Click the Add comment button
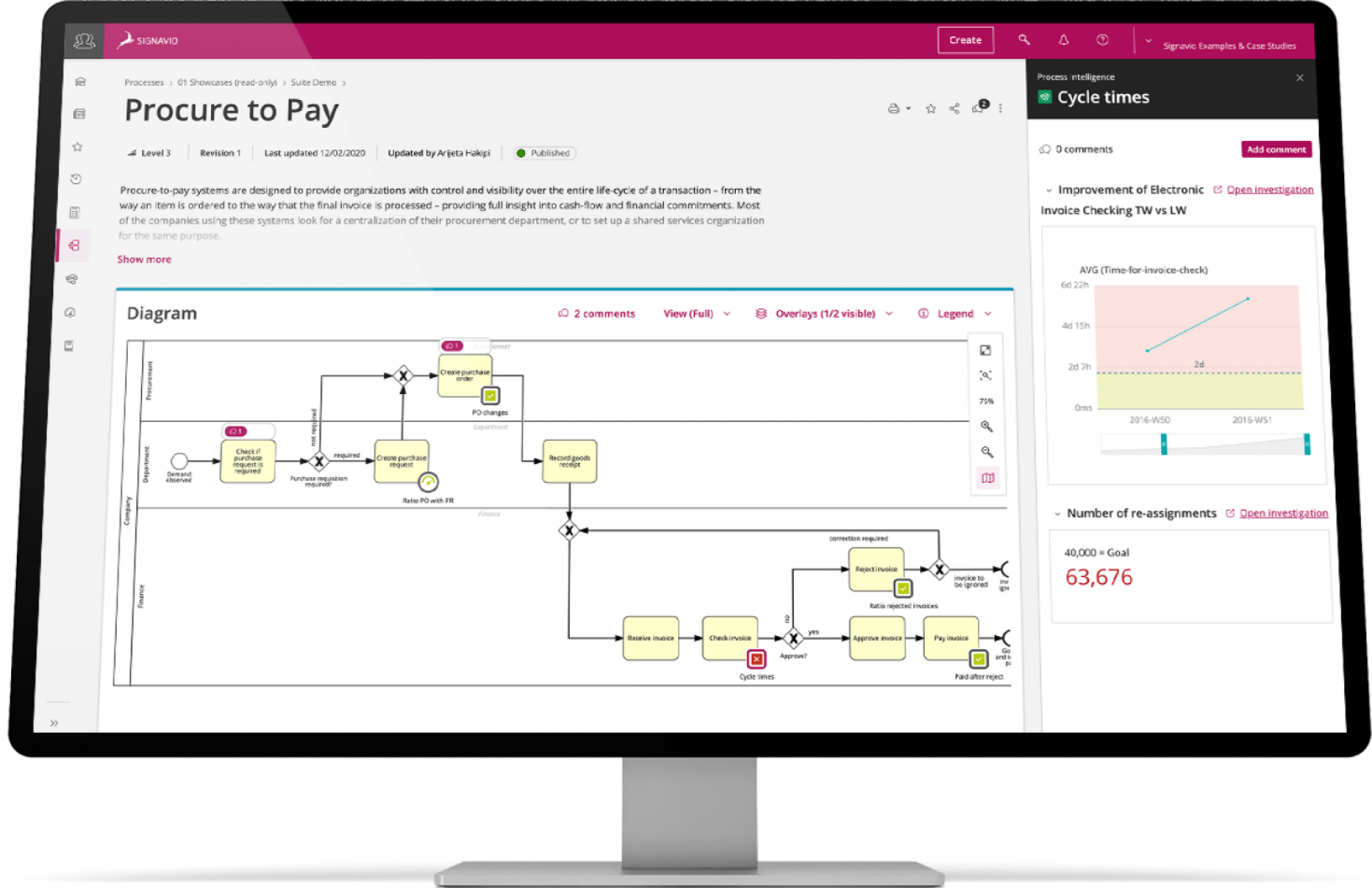 click(1276, 148)
